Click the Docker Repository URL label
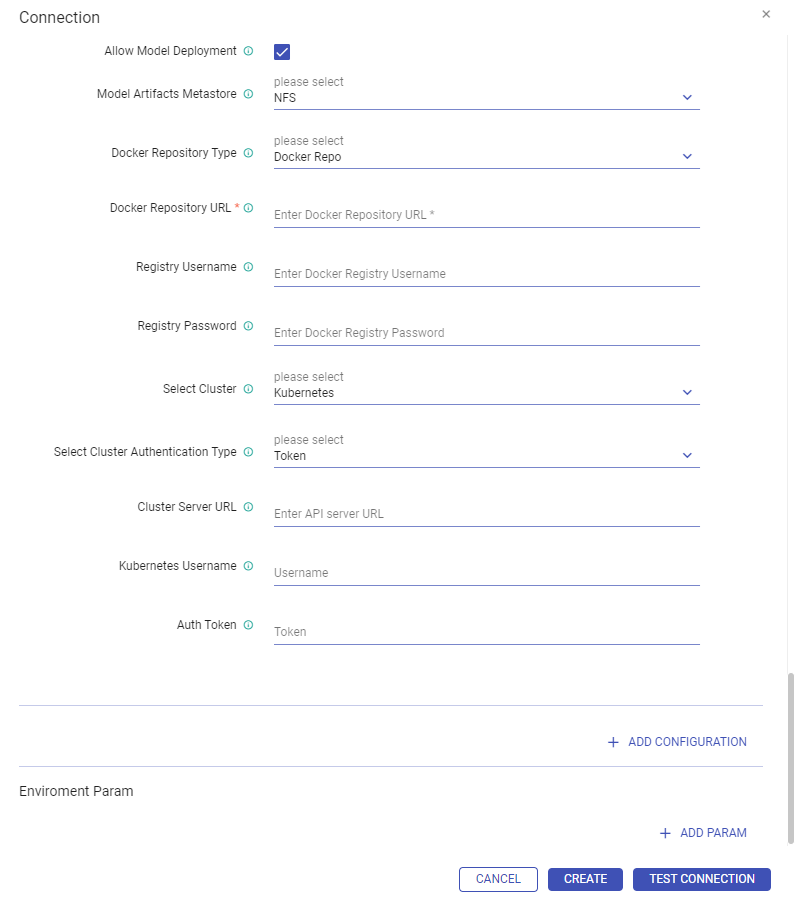 coord(171,208)
